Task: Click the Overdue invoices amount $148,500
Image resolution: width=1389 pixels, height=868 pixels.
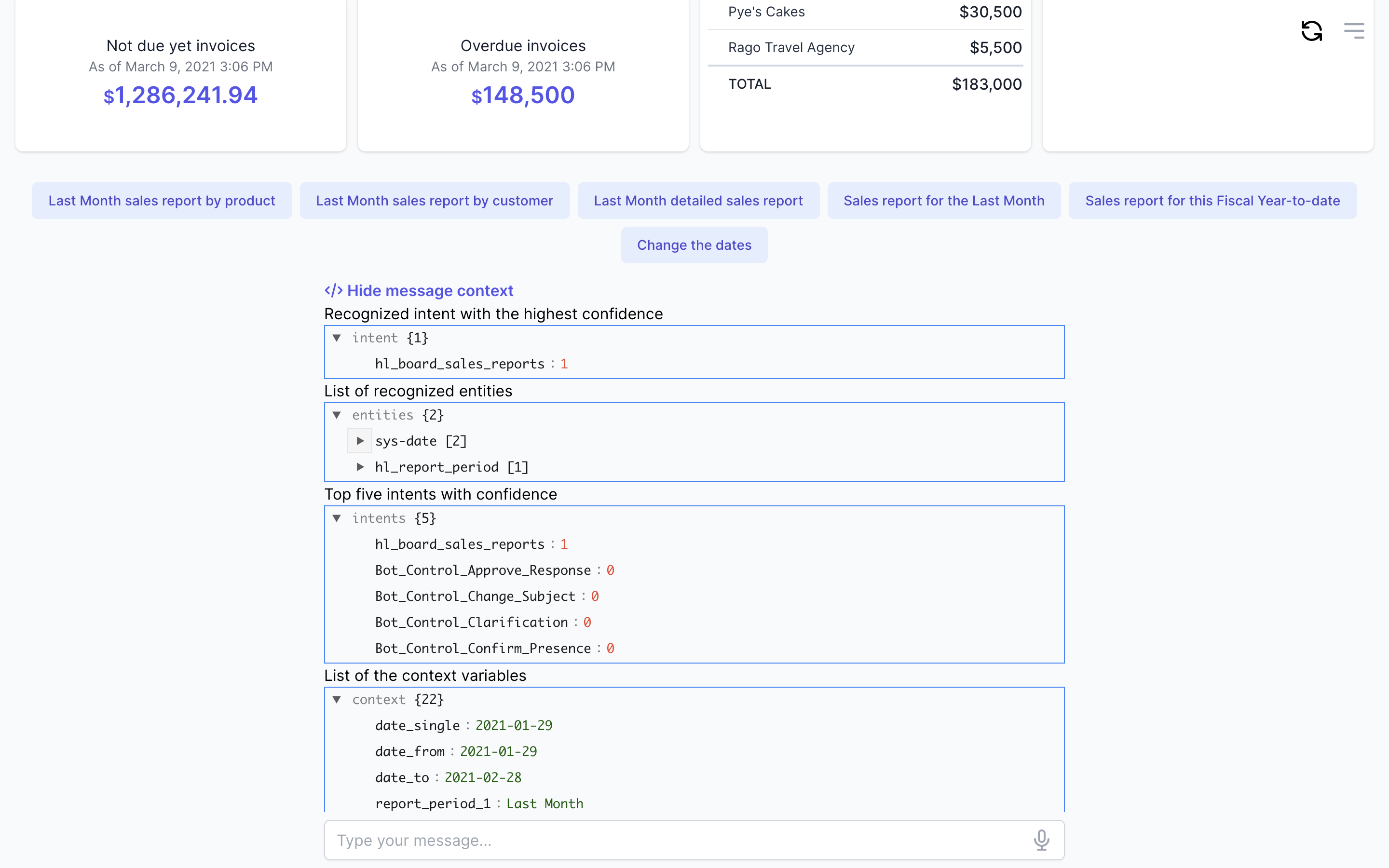Action: point(523,95)
